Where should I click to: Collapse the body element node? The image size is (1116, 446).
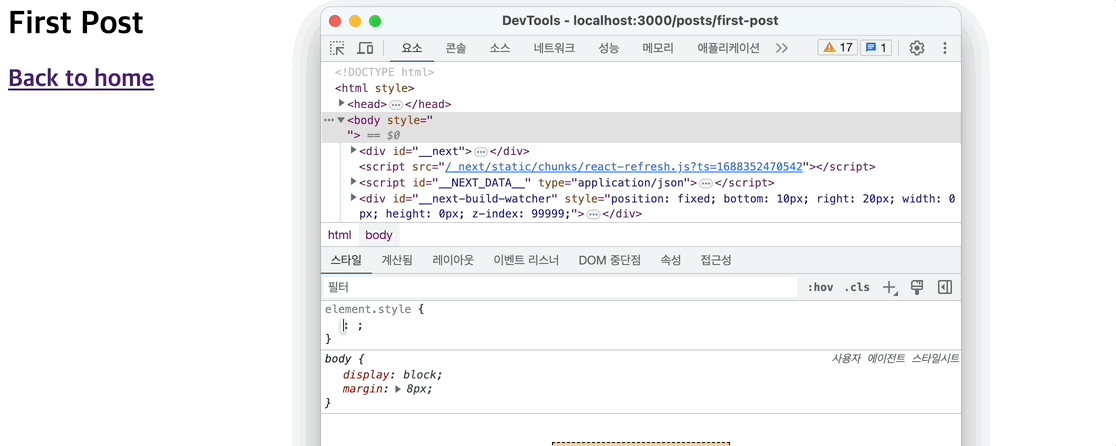tap(341, 120)
